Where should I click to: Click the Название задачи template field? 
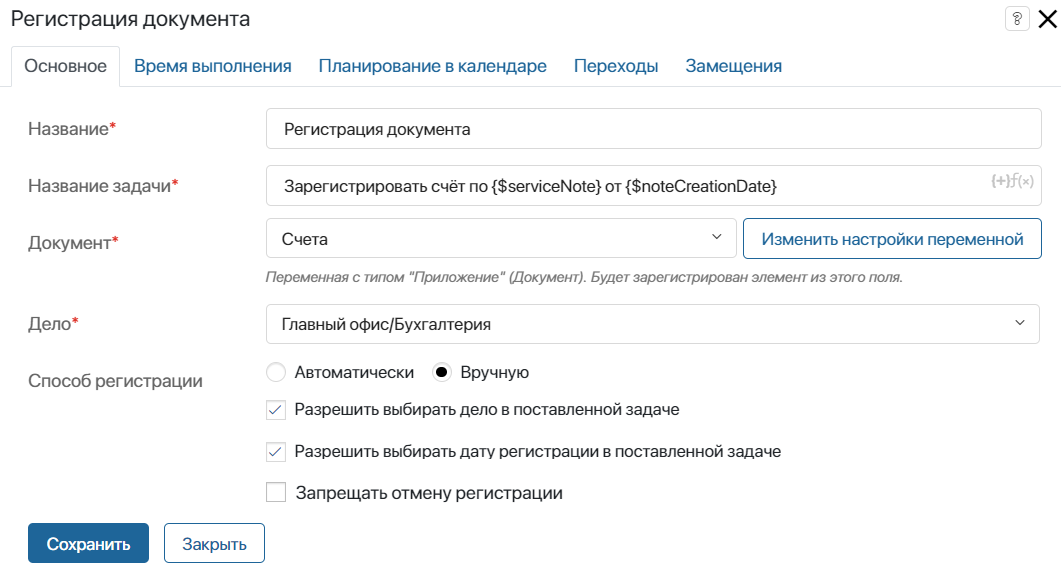point(653,185)
